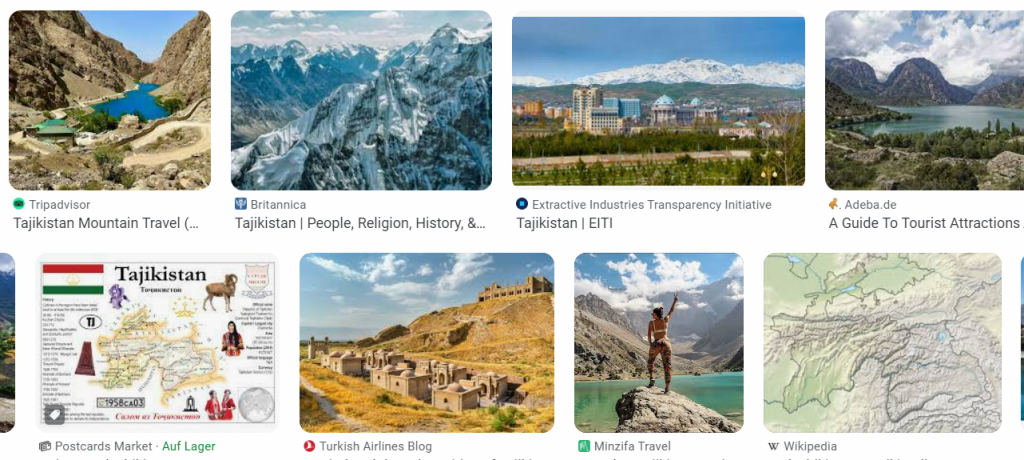The width and height of the screenshot is (1024, 460).
Task: Open the snowy mountain peaks Britannica image
Action: (361, 100)
